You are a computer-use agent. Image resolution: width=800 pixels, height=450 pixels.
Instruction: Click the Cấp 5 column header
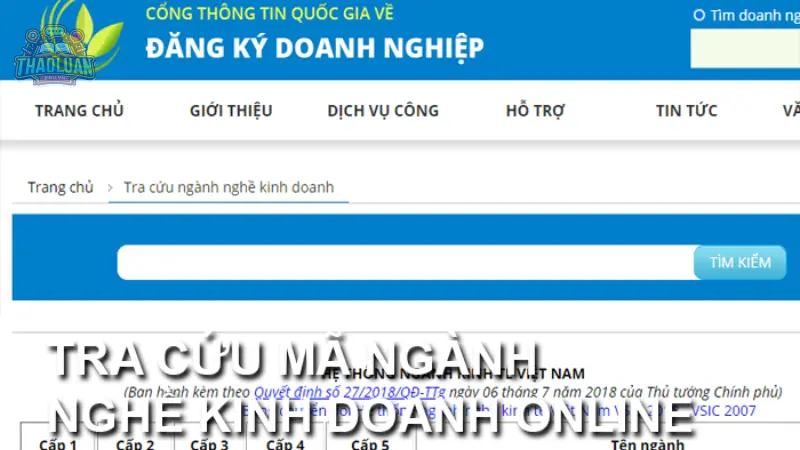tap(370, 443)
